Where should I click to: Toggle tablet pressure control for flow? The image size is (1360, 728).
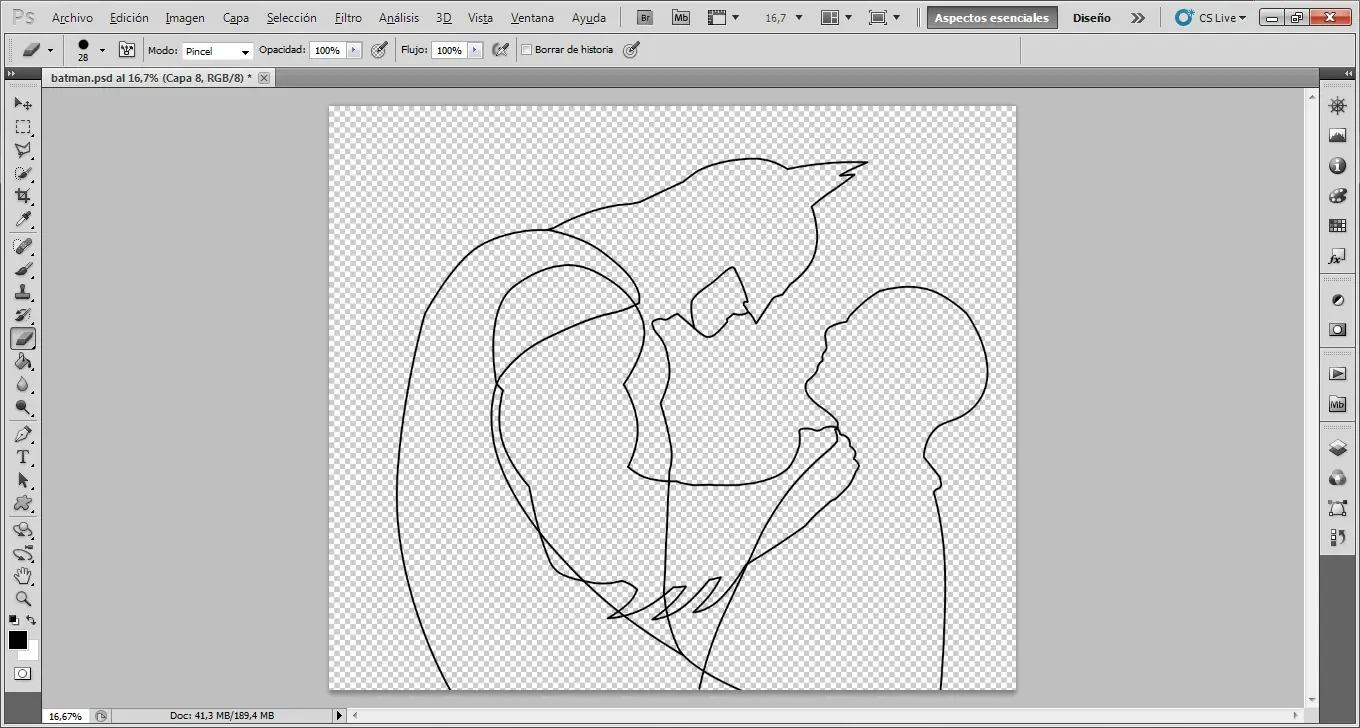point(500,50)
